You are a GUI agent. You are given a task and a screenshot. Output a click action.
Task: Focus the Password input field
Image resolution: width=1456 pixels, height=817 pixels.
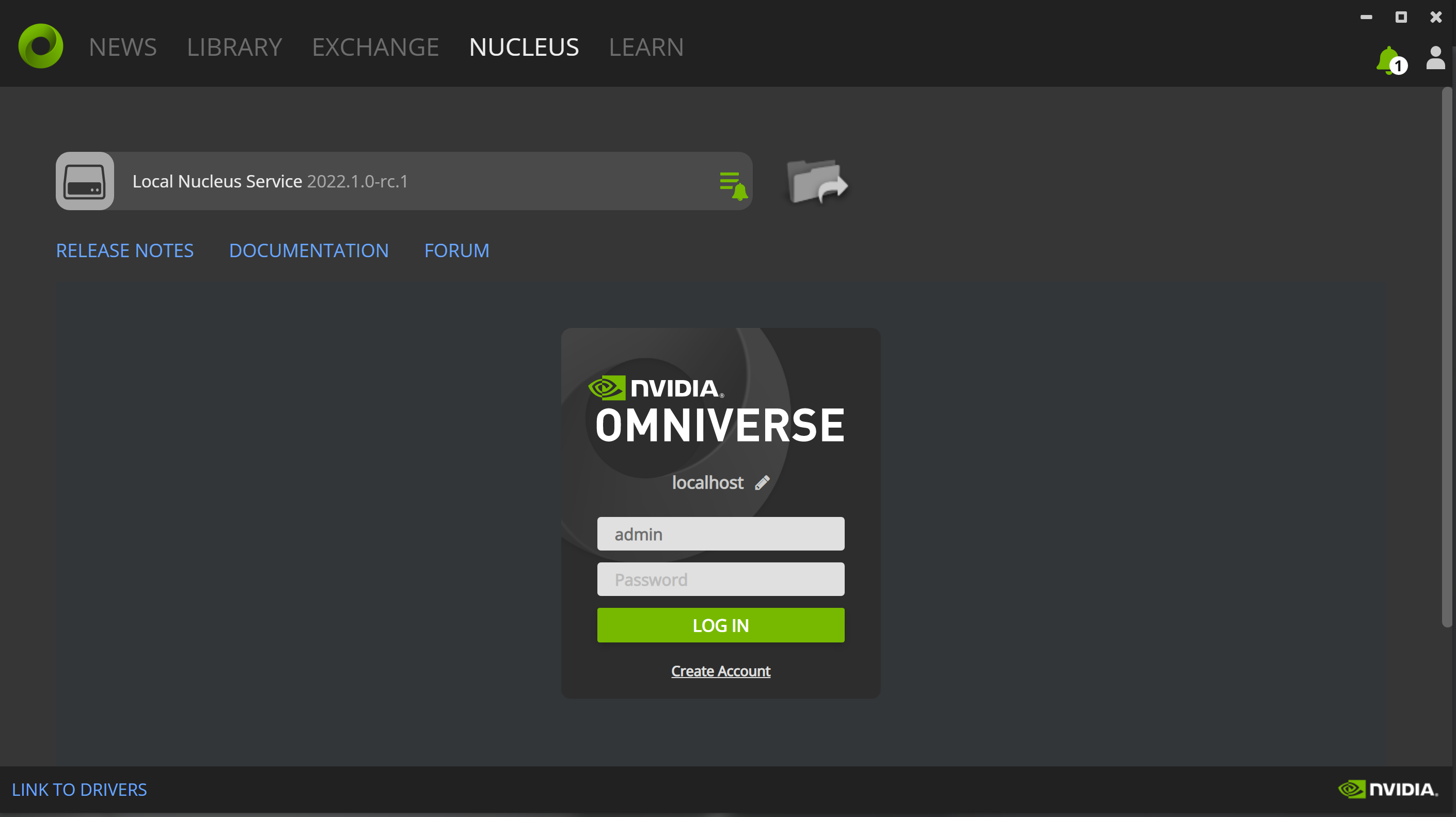721,579
